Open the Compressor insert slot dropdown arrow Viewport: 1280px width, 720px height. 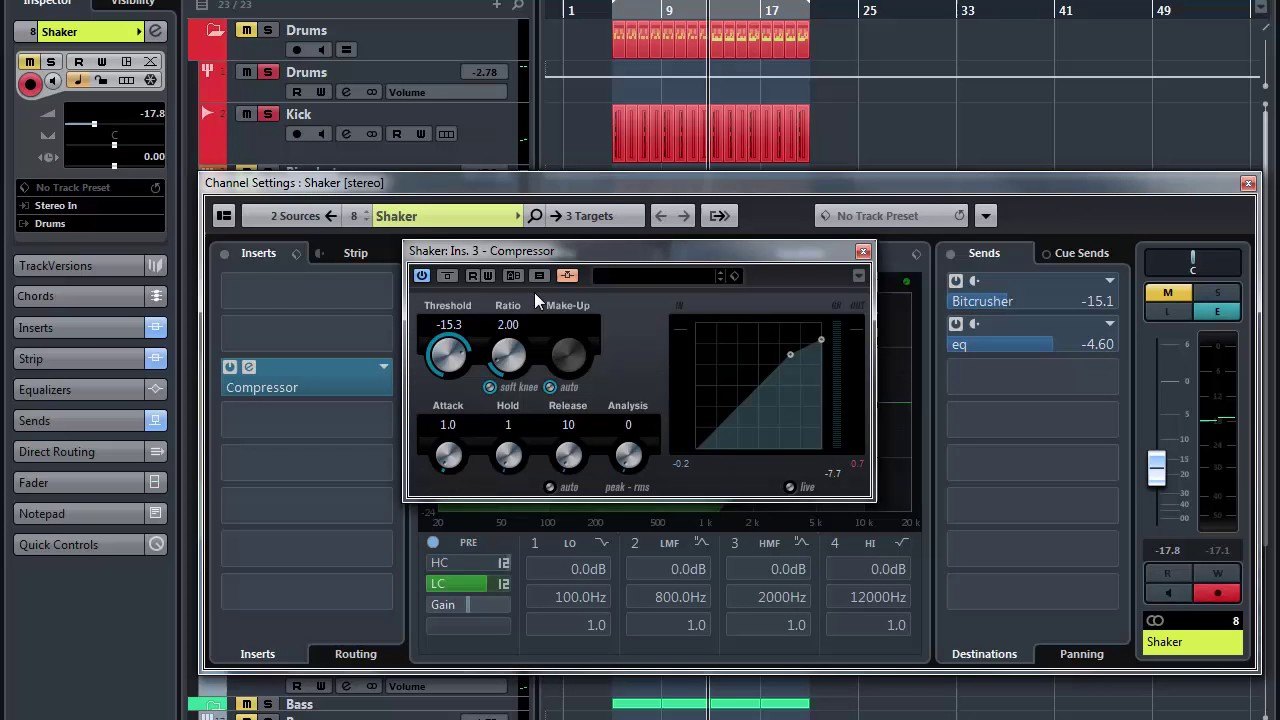click(x=383, y=367)
